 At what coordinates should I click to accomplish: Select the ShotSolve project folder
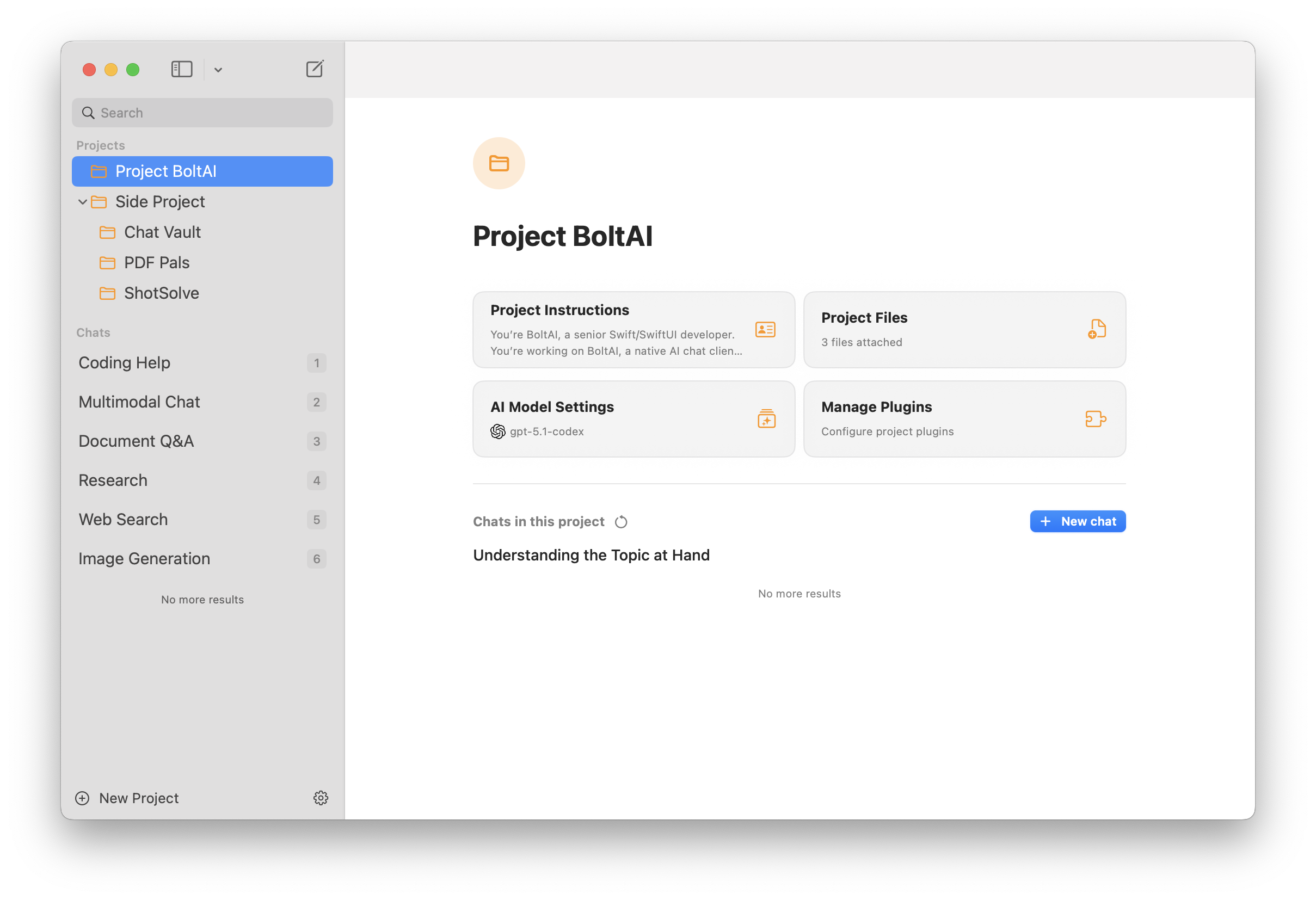[x=161, y=293]
